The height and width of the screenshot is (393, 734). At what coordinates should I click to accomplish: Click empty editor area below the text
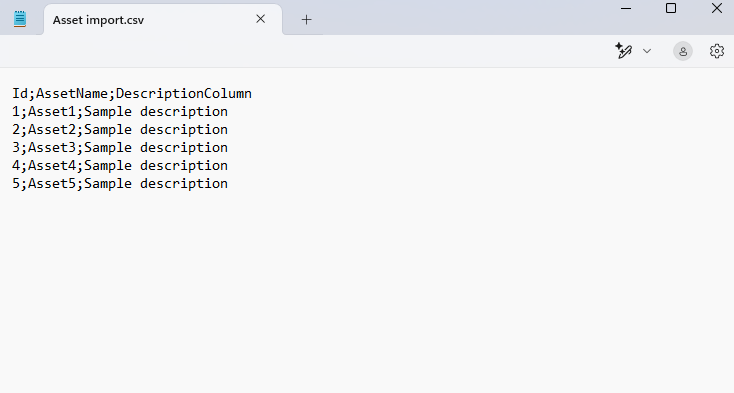tap(367, 290)
